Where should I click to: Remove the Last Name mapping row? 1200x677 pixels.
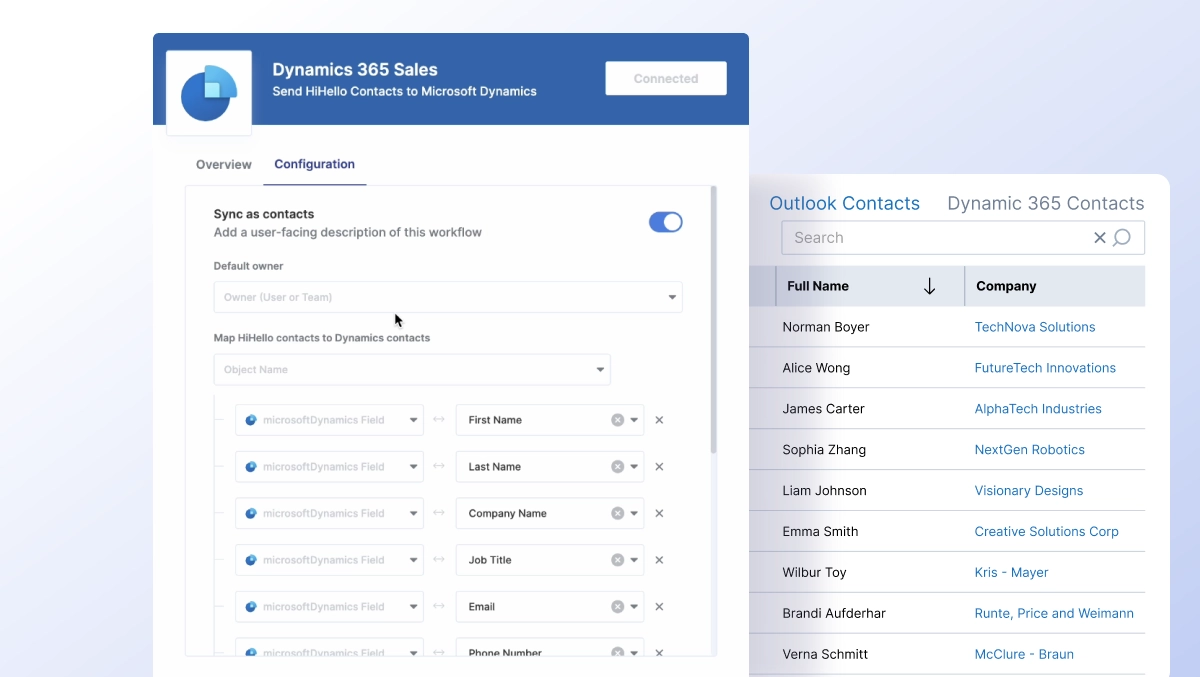click(x=659, y=467)
